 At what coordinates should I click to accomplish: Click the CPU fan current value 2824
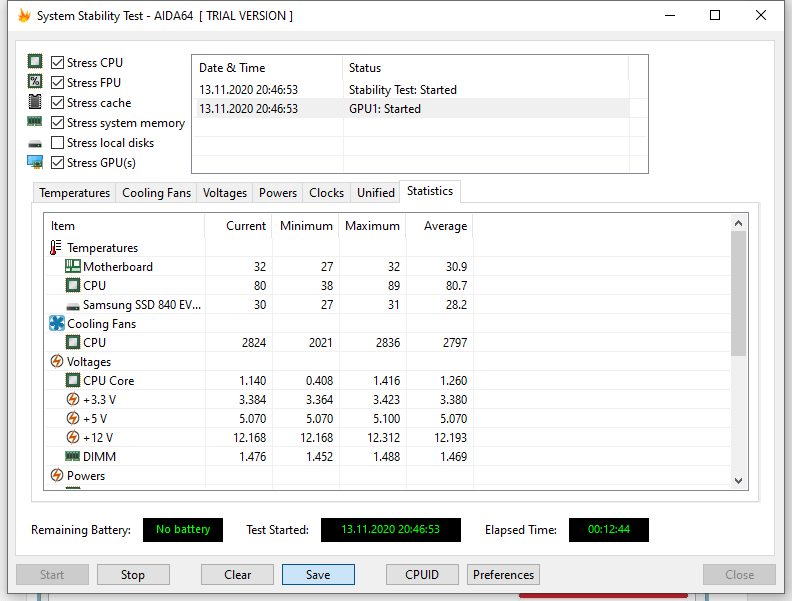click(254, 343)
